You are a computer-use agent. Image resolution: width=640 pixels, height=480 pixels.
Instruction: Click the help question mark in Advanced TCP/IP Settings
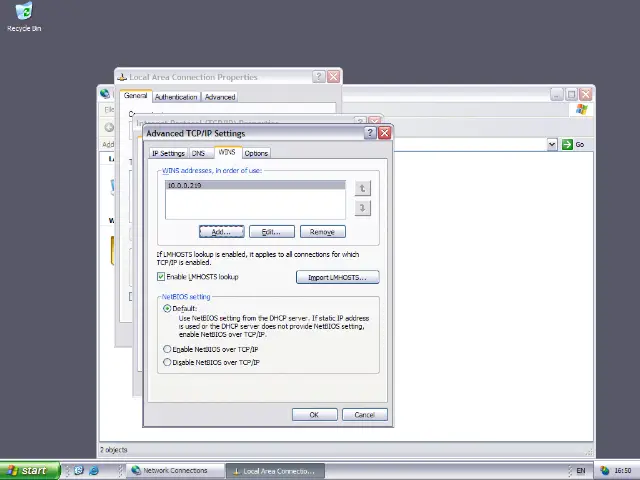[370, 133]
